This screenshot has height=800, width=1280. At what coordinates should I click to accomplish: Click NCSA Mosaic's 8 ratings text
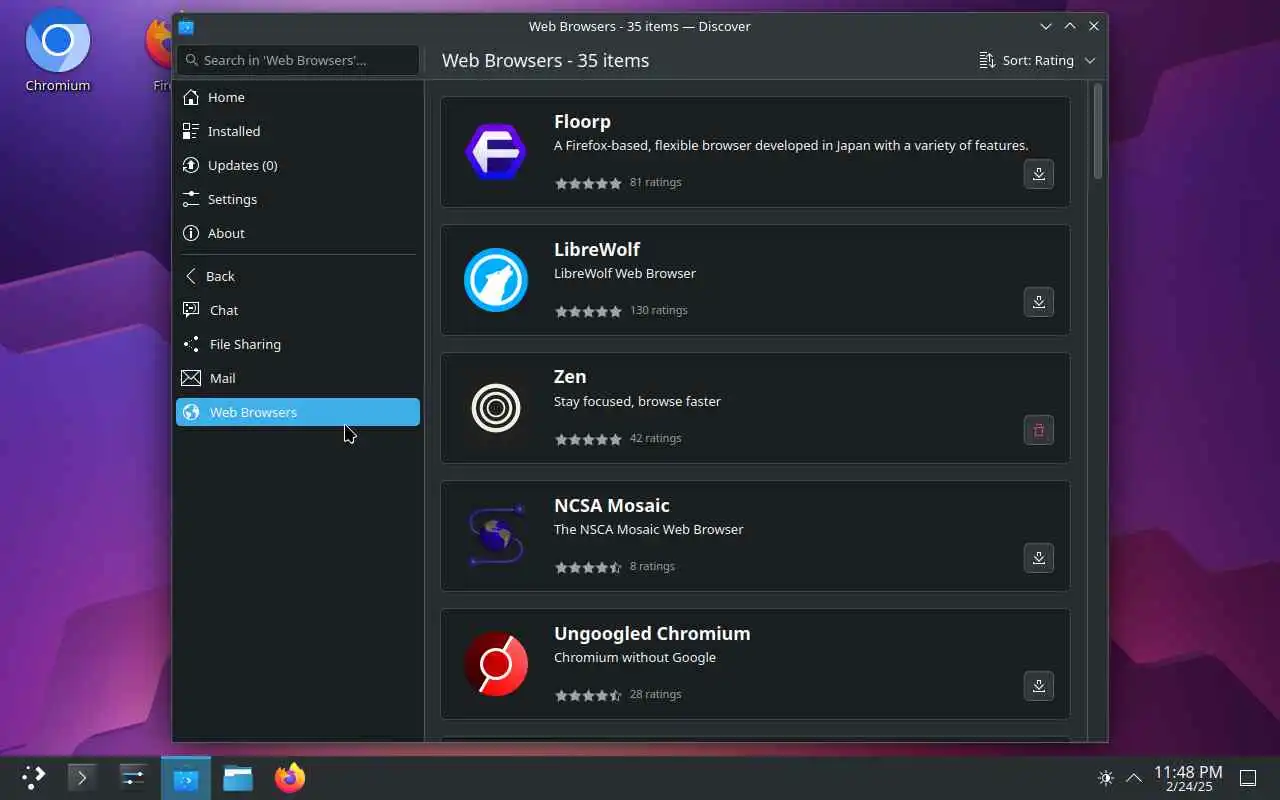pos(652,566)
